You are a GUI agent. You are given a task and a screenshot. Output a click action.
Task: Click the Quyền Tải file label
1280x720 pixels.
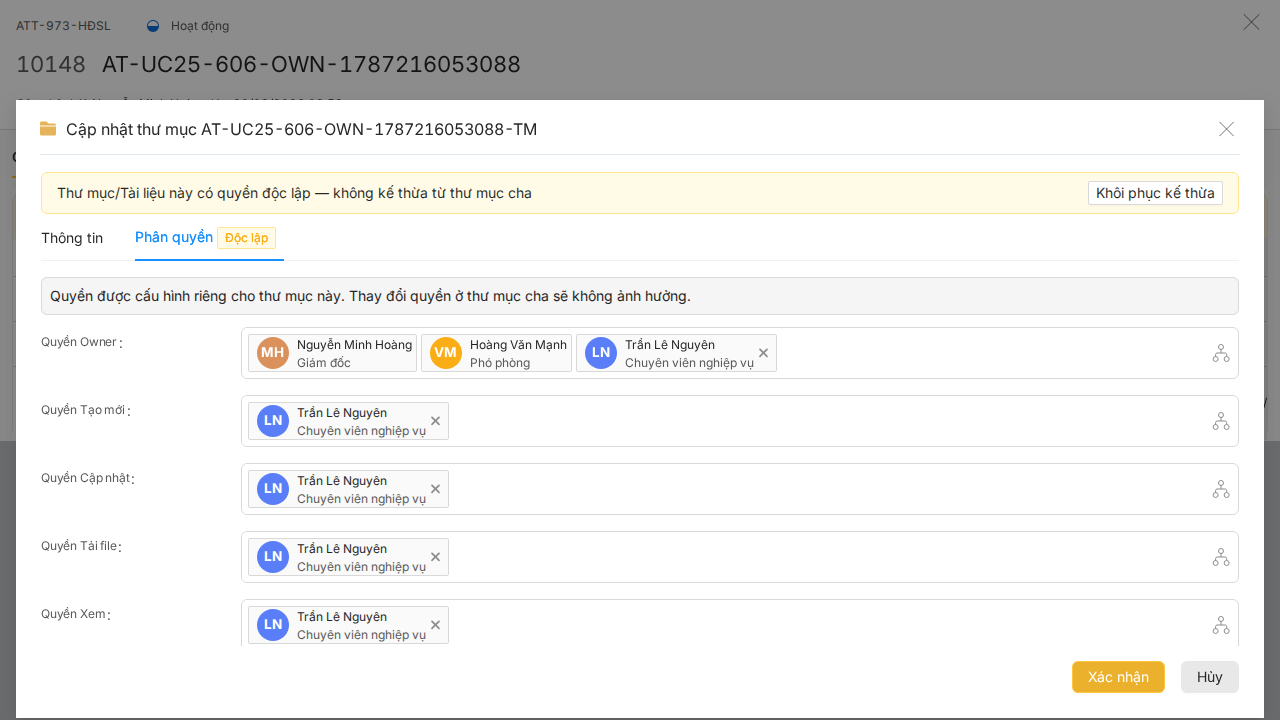pyautogui.click(x=79, y=546)
